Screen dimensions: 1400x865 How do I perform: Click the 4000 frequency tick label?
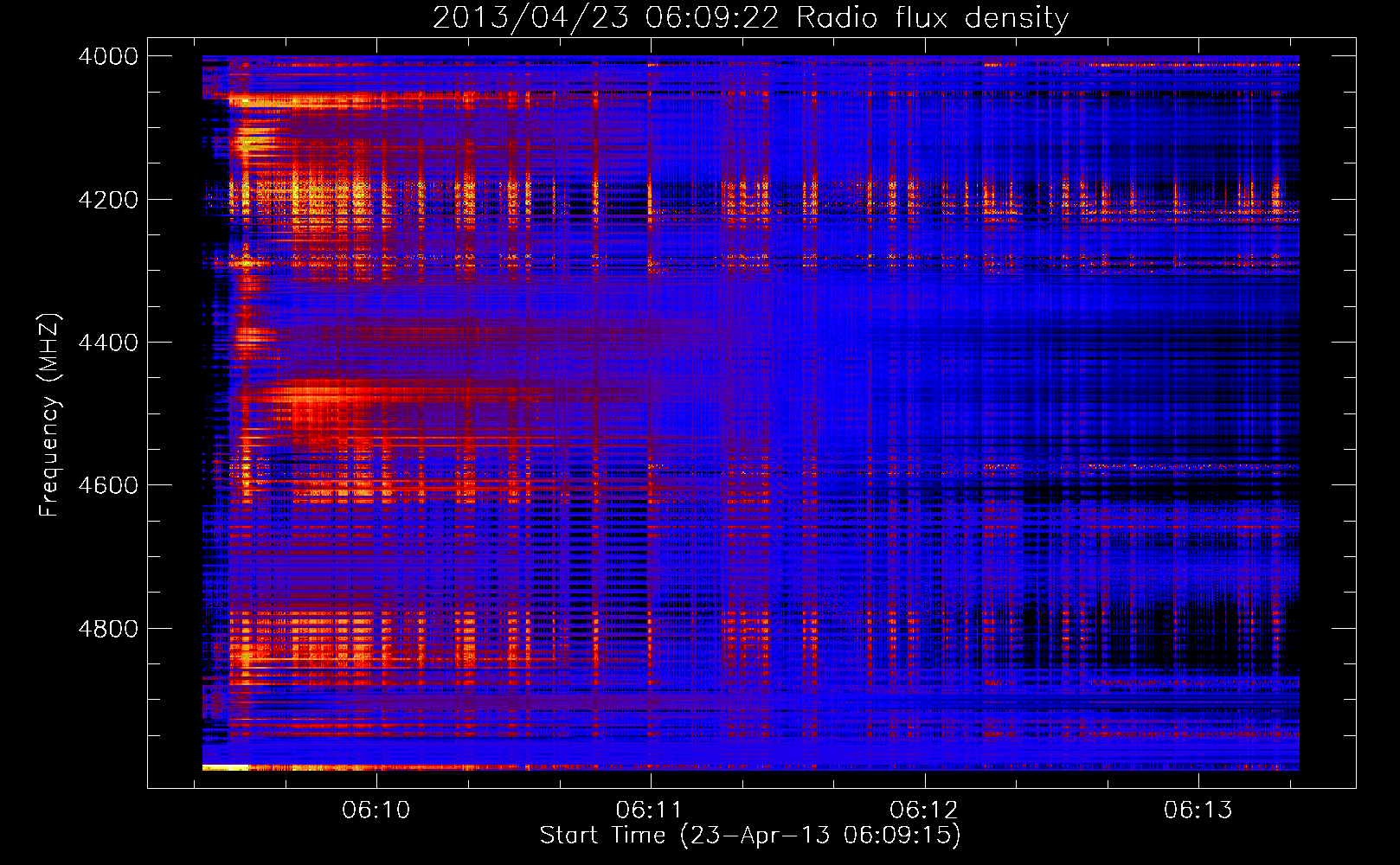pos(108,56)
